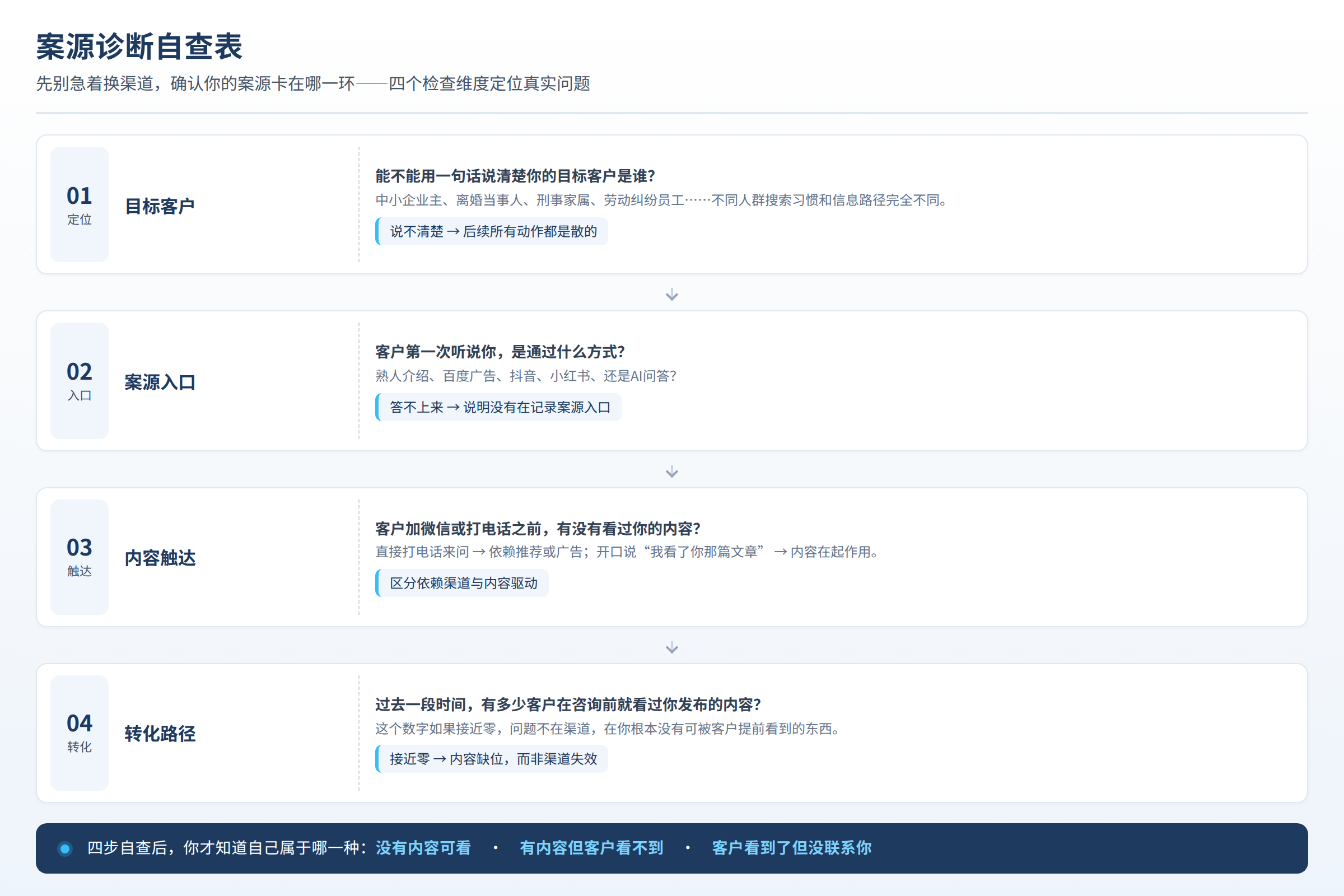Click question 能不能用一句话说清楚你的目标客户是谁?

point(515,176)
